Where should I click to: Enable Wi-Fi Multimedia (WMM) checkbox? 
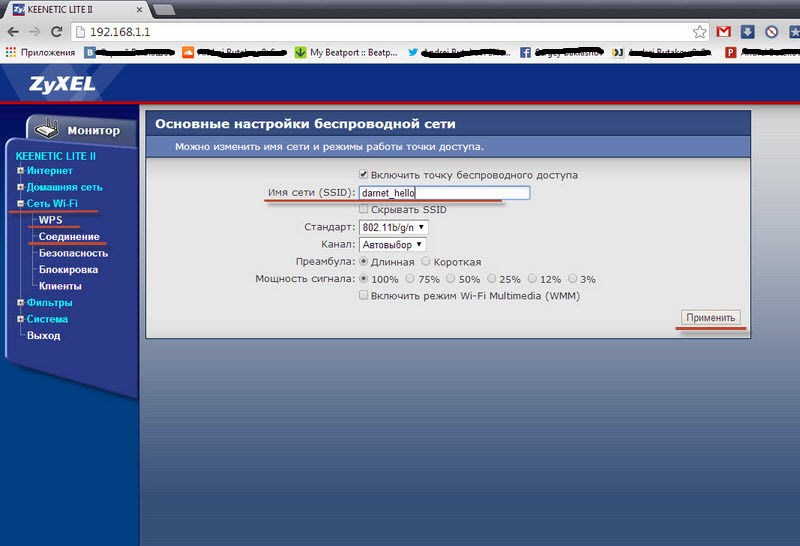pyautogui.click(x=364, y=296)
